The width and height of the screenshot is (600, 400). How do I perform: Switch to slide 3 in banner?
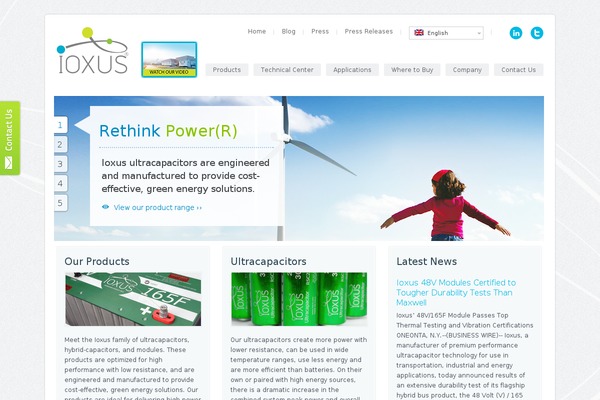pyautogui.click(x=60, y=164)
